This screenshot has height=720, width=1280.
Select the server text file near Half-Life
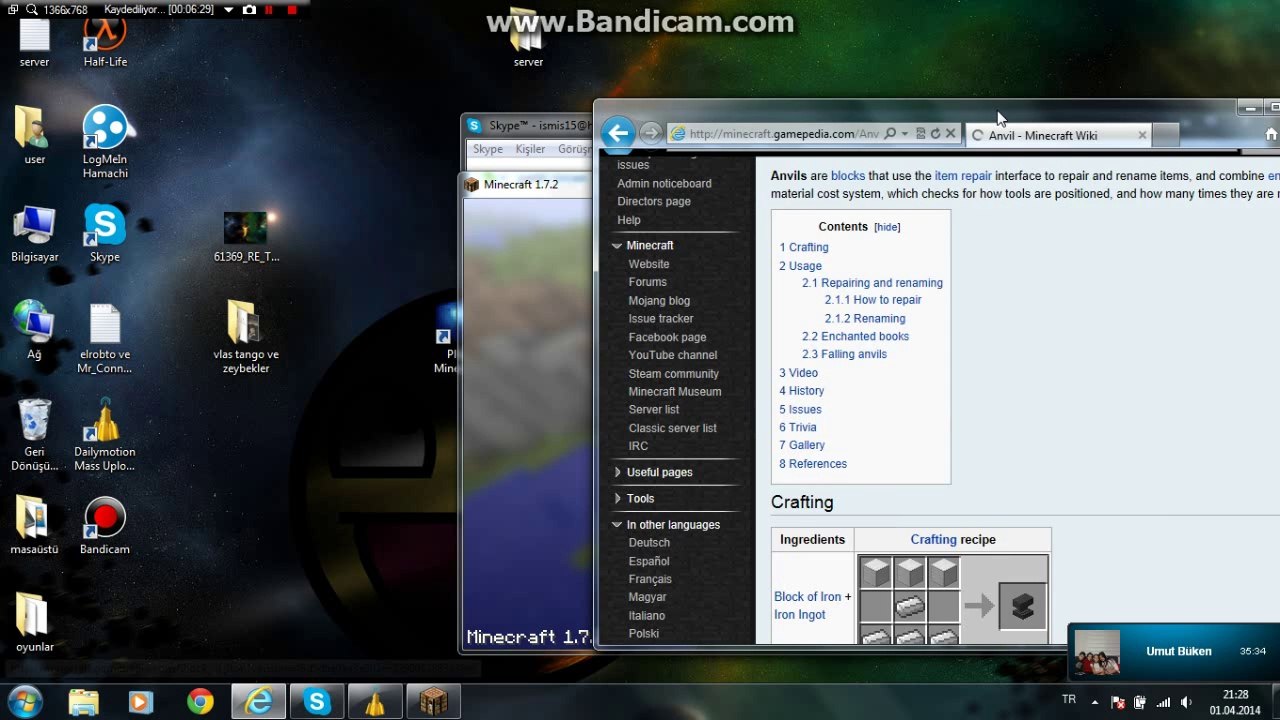tap(35, 43)
